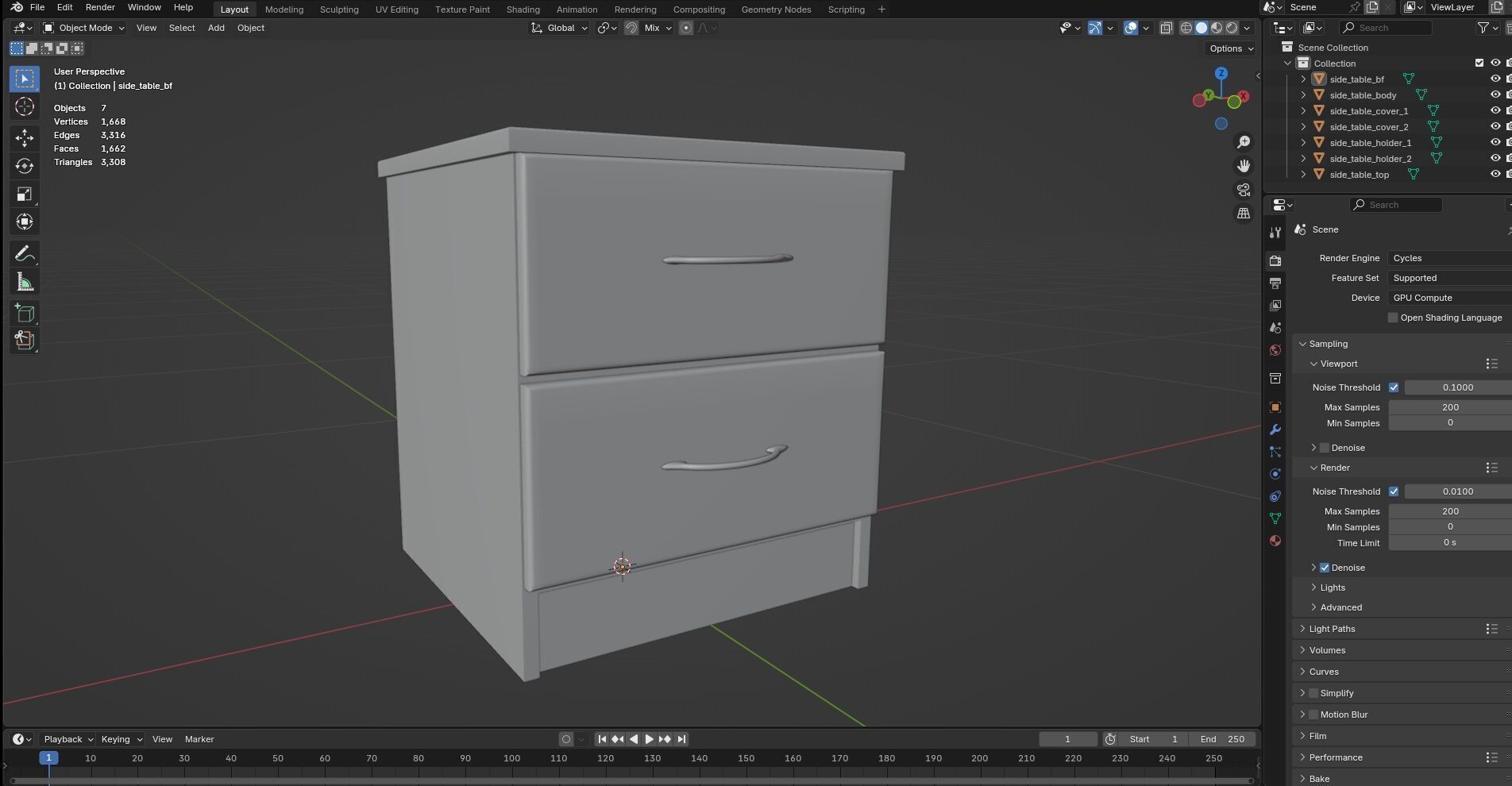Hide side_table_body in viewport
The width and height of the screenshot is (1512, 786).
point(1495,95)
